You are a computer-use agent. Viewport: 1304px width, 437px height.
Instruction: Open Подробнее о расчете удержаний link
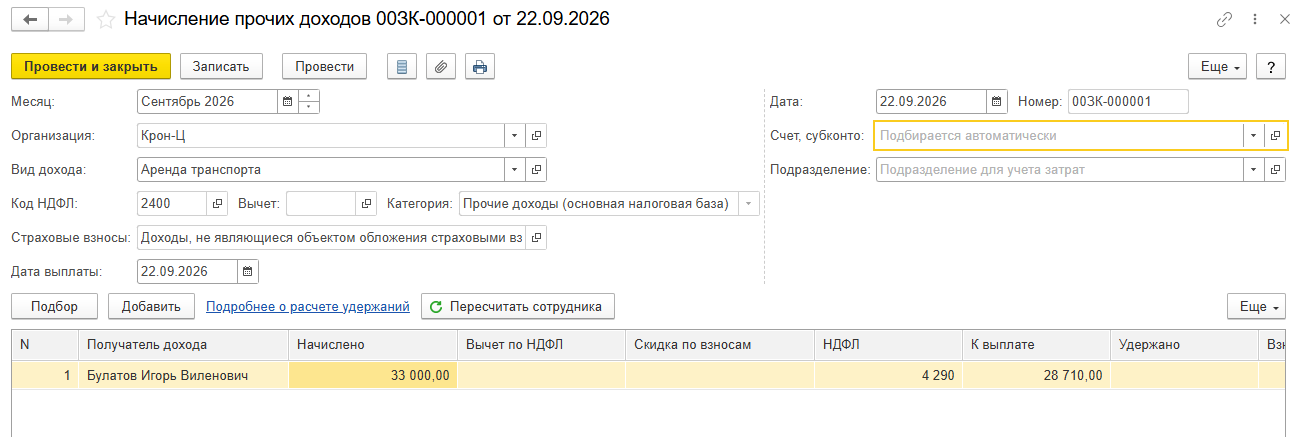pos(308,307)
